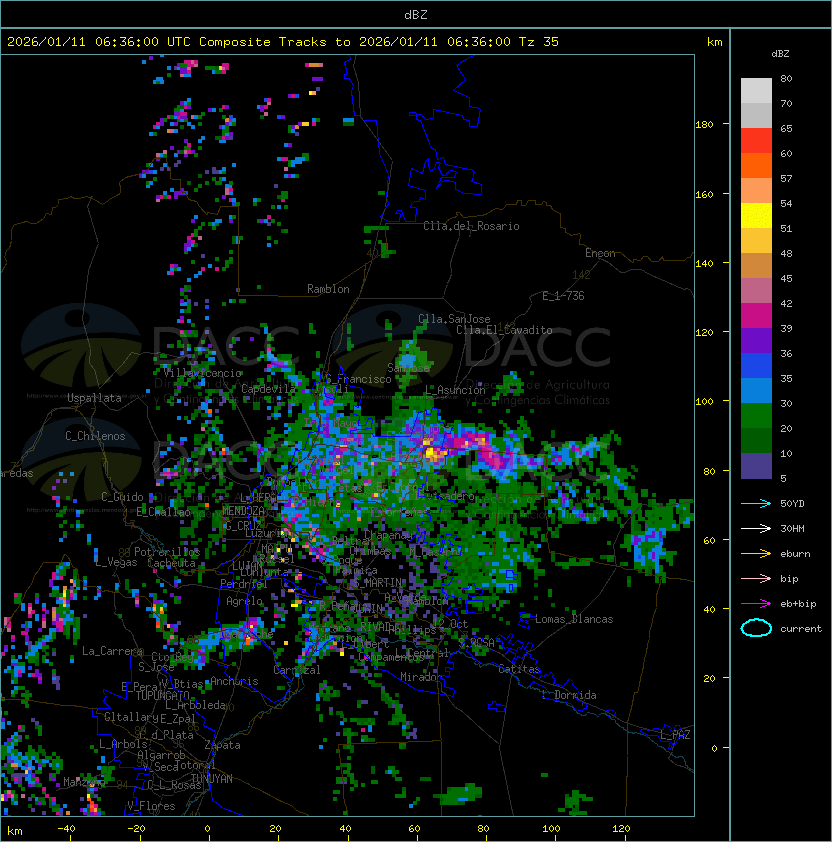The image size is (832, 842).
Task: Select the orange 60-57 dBZ swatch
Action: pos(756,165)
